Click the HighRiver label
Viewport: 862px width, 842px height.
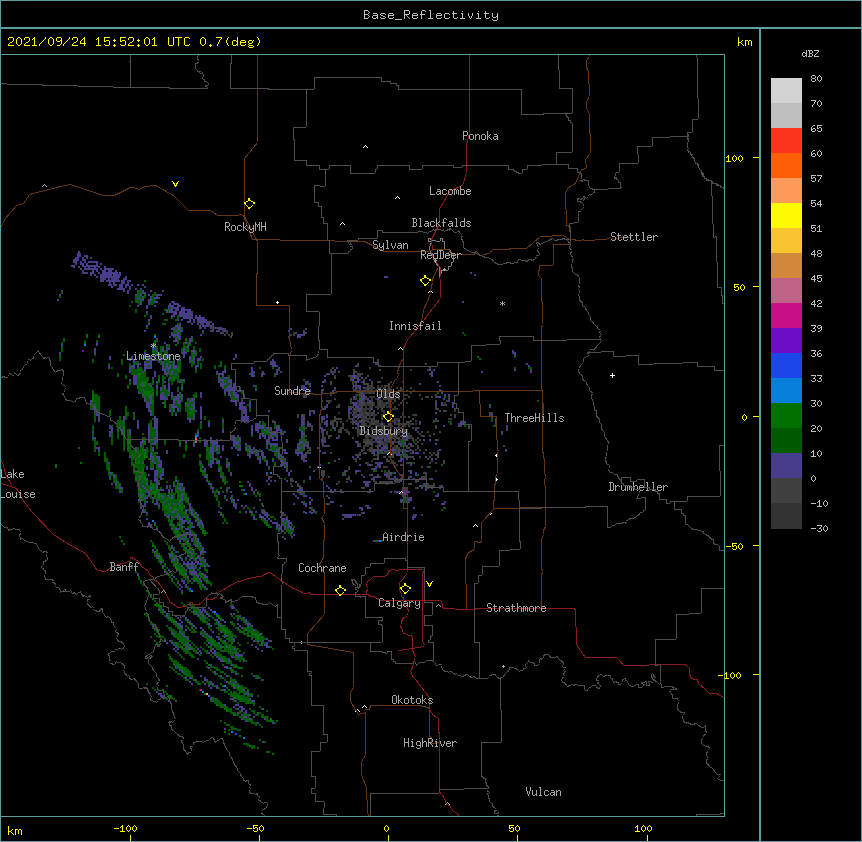click(x=430, y=744)
